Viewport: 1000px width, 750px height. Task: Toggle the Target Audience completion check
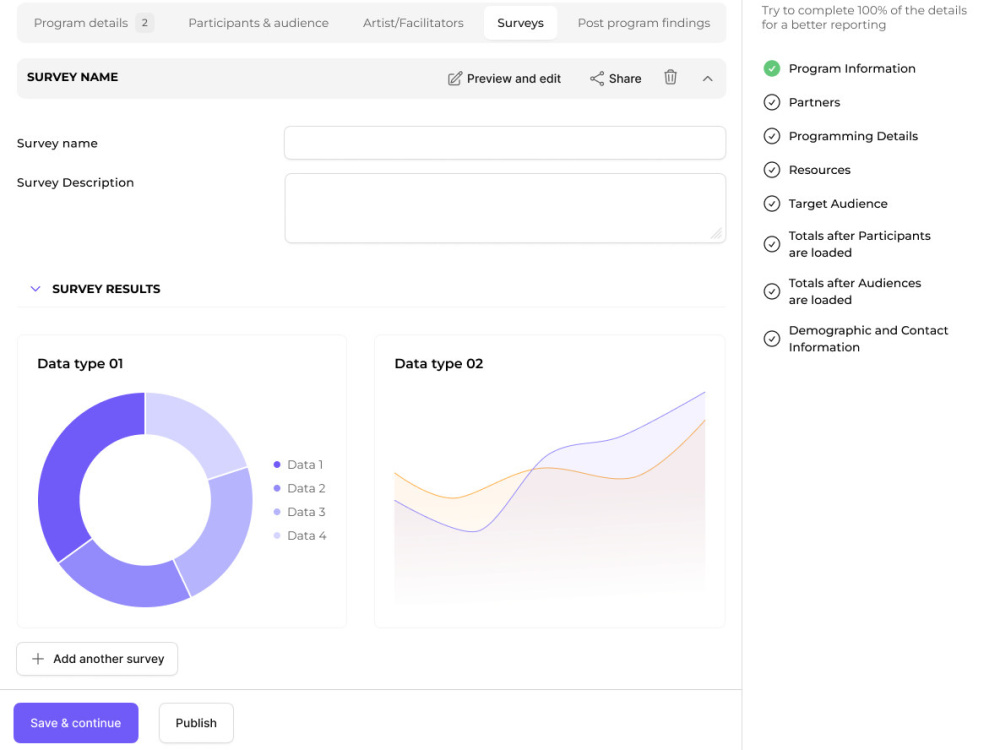(771, 203)
